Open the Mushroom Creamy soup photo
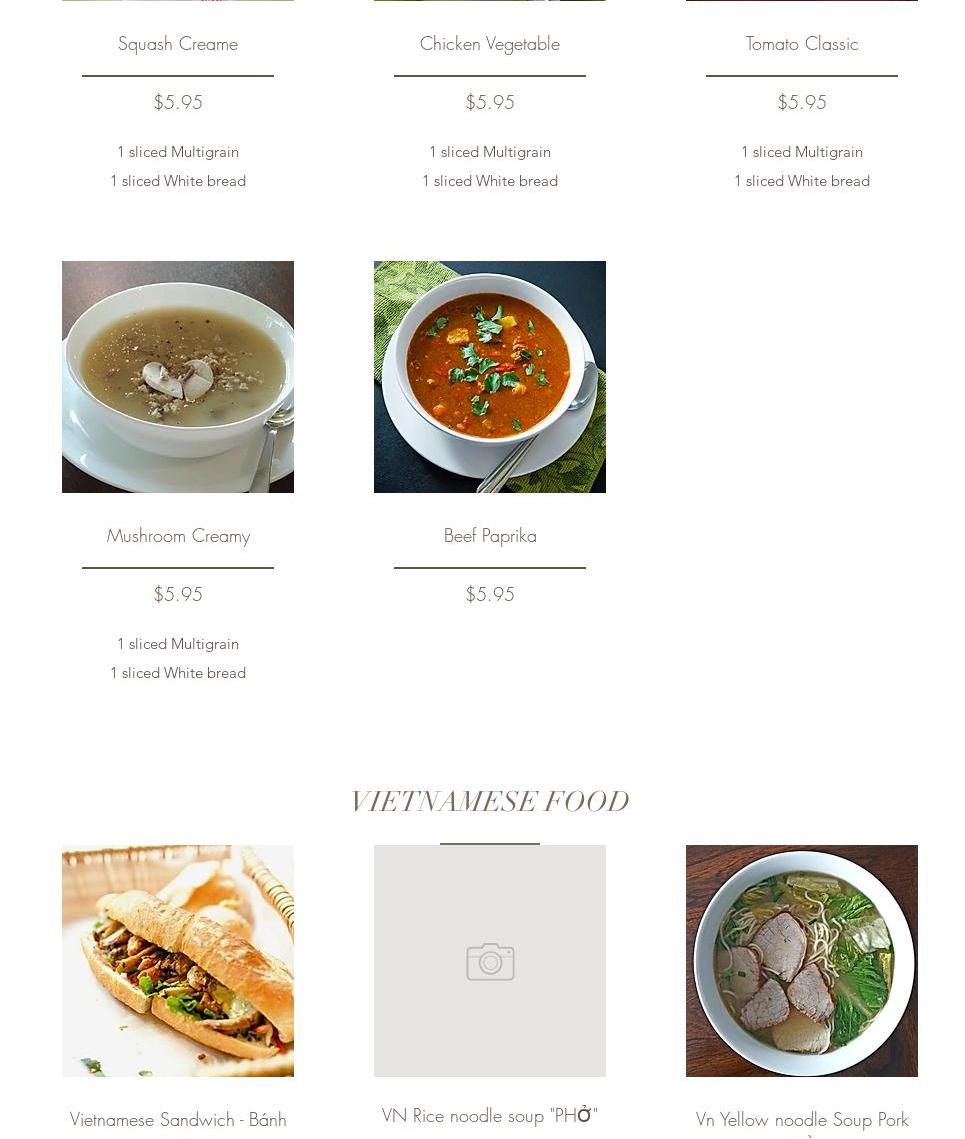The width and height of the screenshot is (965, 1139). [178, 377]
